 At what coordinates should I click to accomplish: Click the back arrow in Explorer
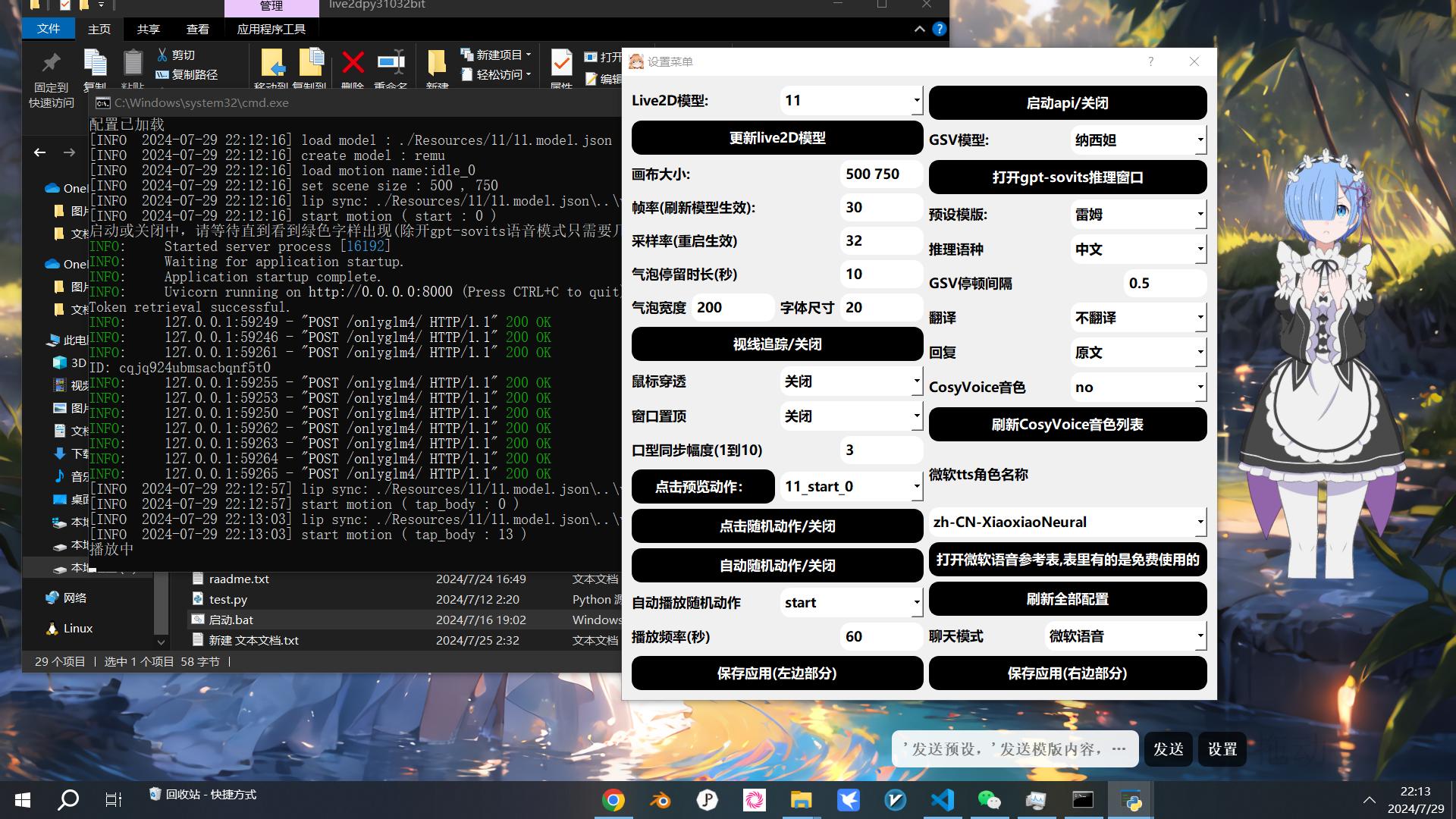tap(39, 152)
